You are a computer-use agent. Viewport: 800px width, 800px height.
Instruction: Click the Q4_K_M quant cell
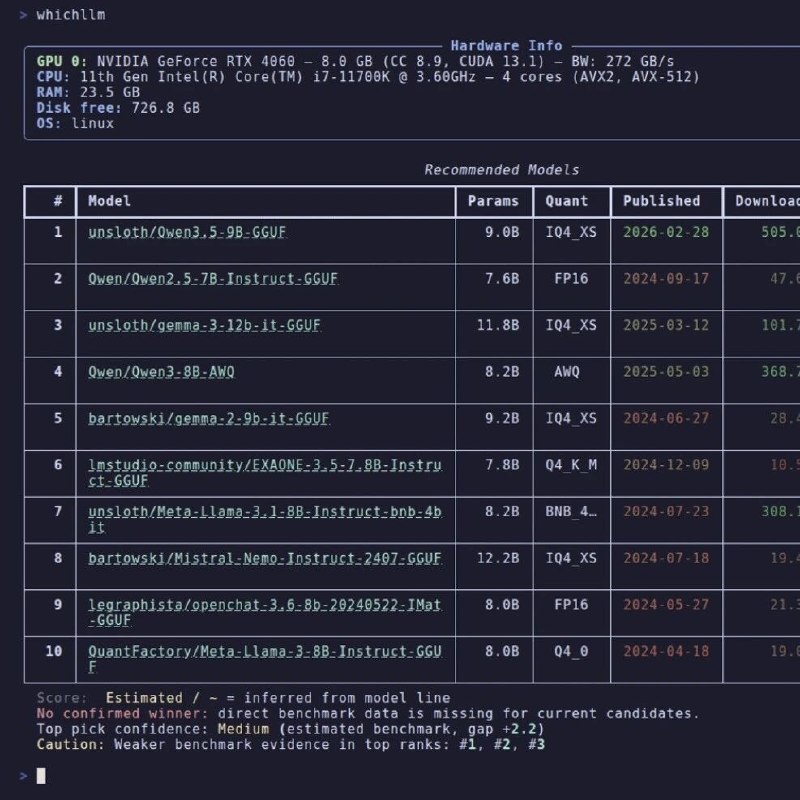click(x=571, y=465)
